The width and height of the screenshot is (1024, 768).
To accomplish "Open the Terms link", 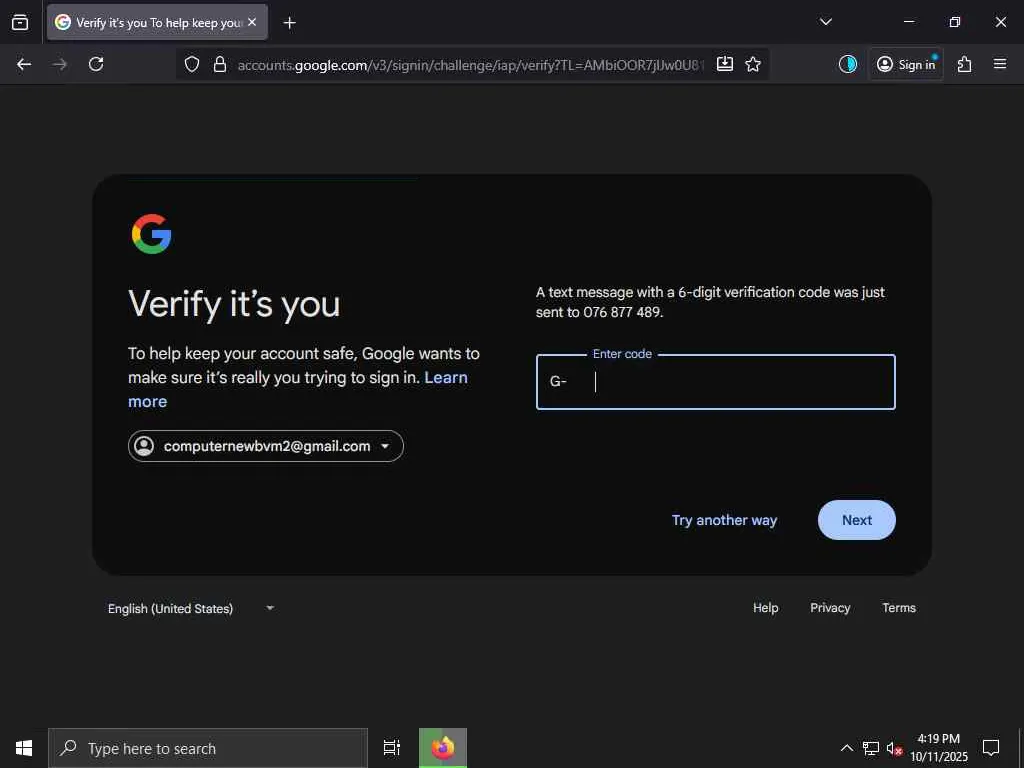I will (899, 608).
